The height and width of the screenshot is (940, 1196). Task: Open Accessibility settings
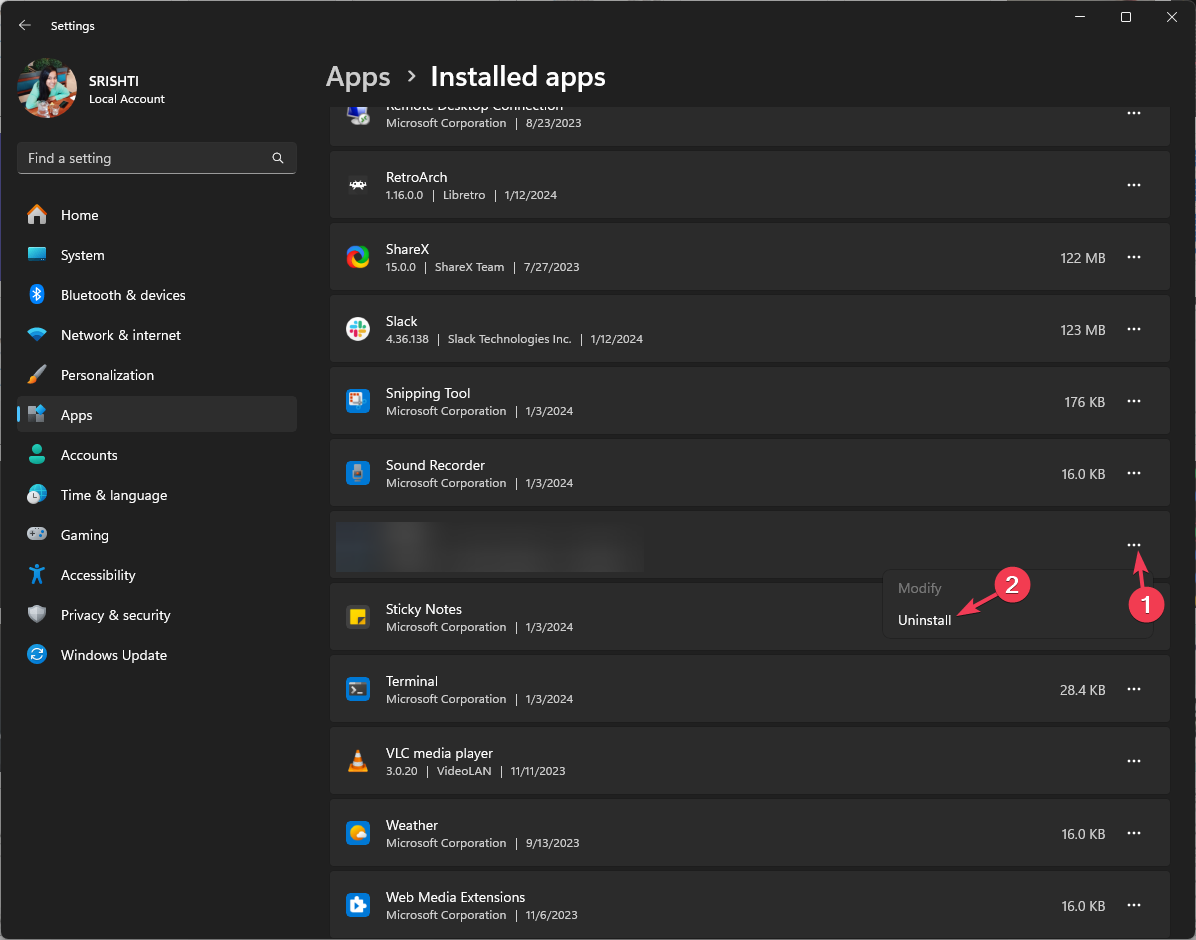157,575
